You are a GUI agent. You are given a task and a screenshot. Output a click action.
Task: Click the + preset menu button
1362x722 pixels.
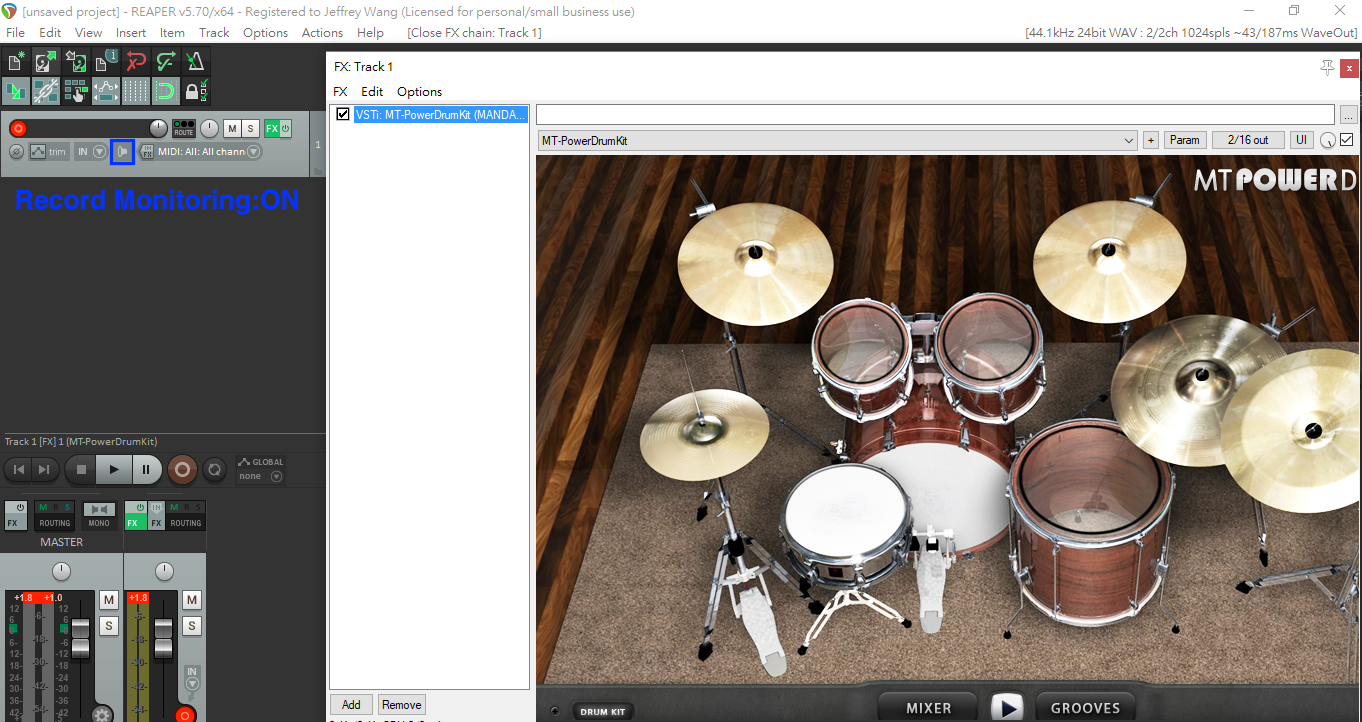click(1150, 140)
